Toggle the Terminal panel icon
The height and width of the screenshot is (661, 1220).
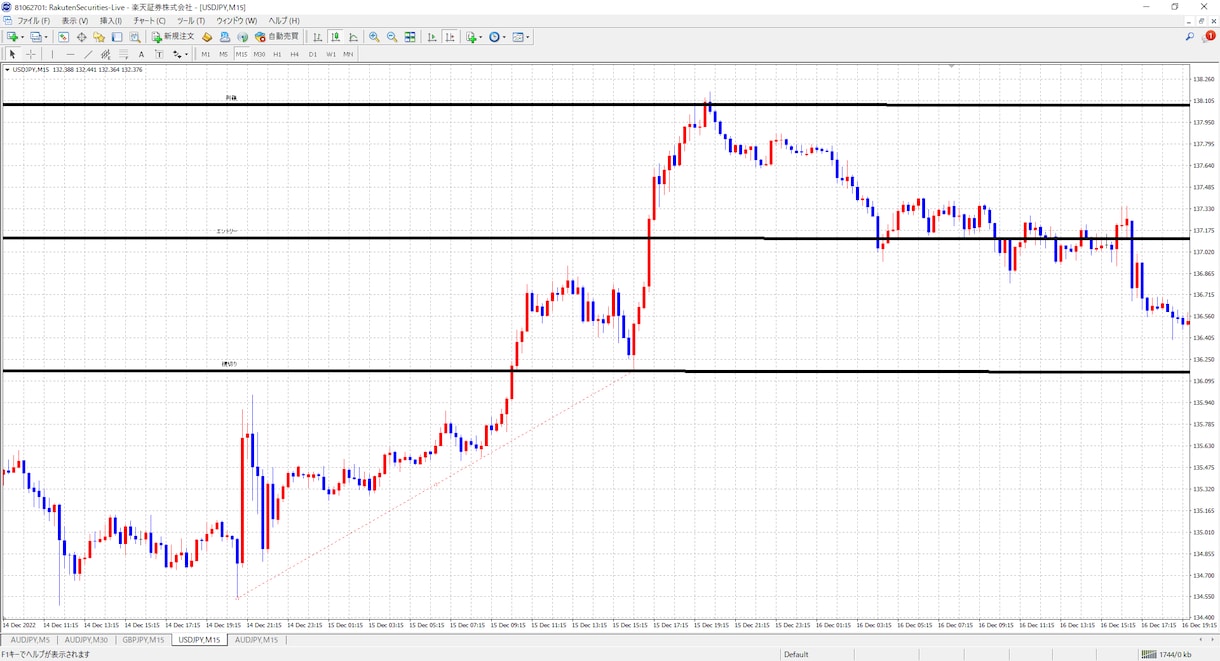[x=117, y=37]
